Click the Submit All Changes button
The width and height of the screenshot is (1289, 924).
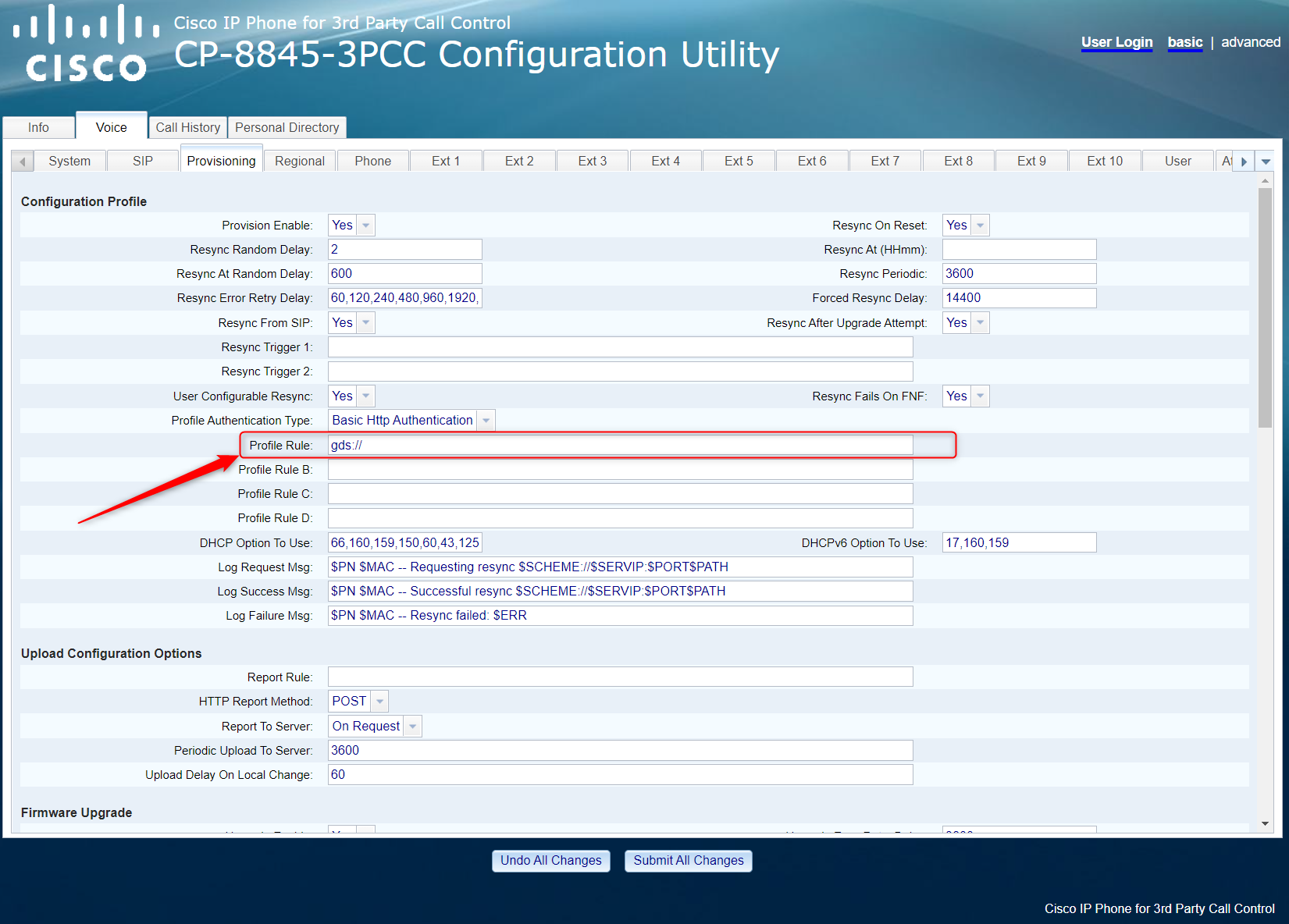pos(688,861)
